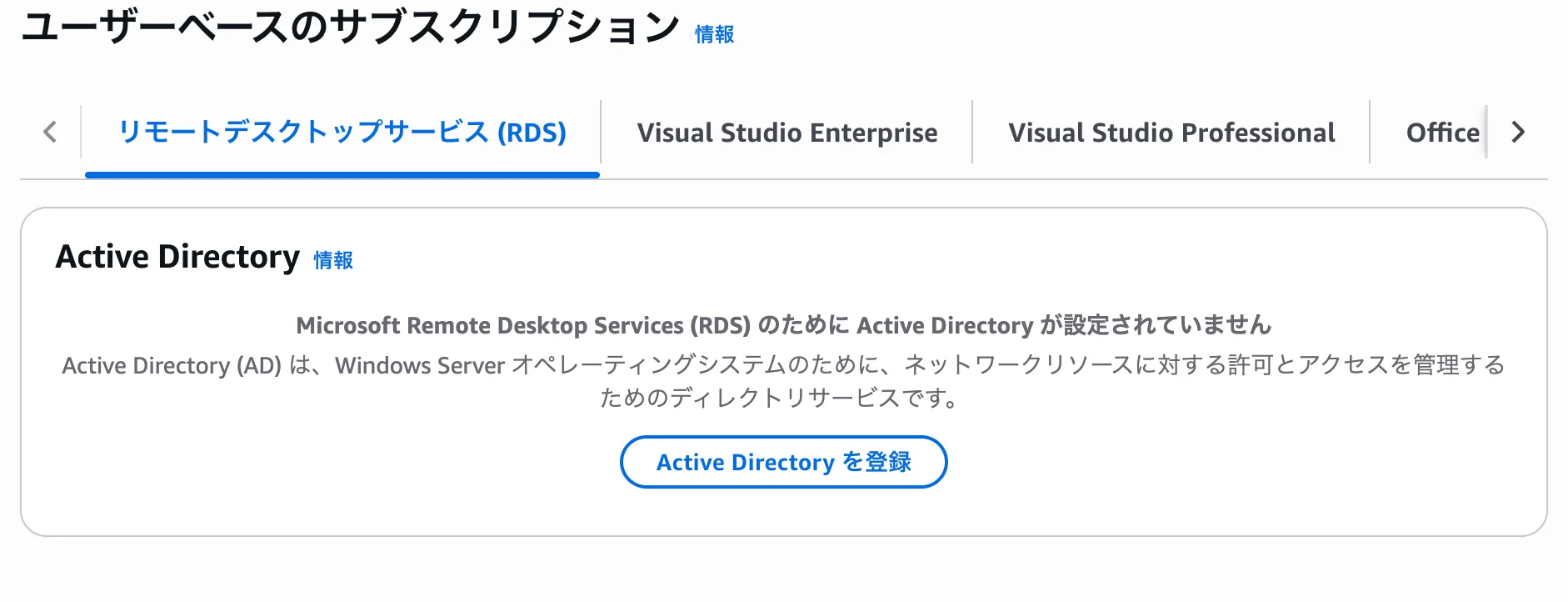Click the Active Directory section heading
1568x602 pixels.
coord(177,257)
